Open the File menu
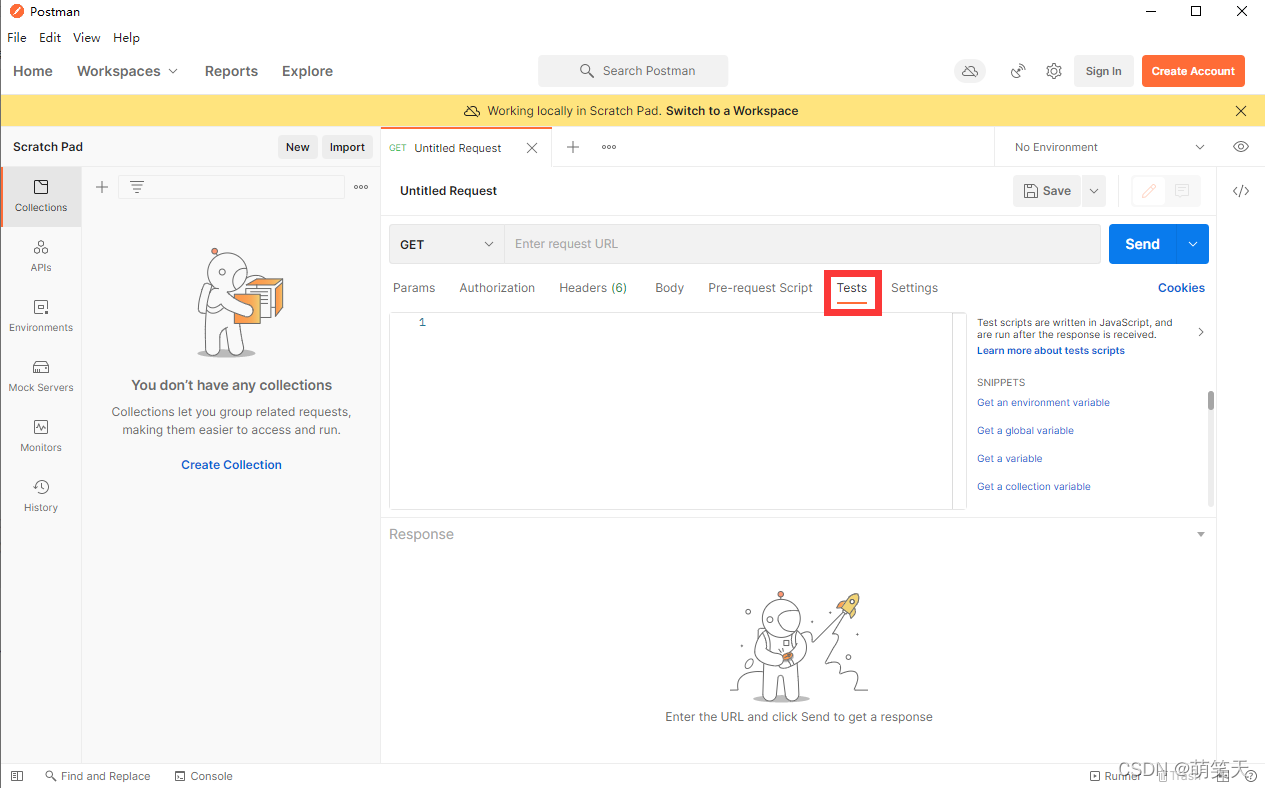 tap(17, 38)
